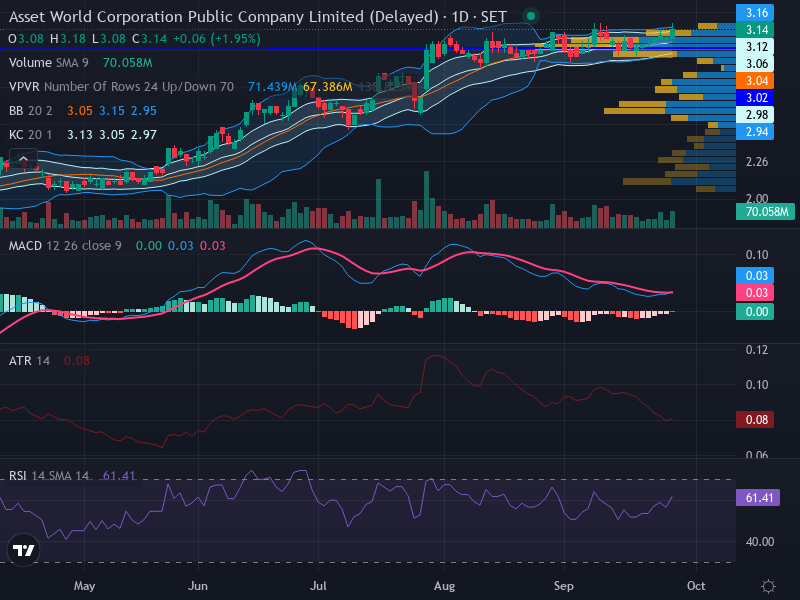
Task: Click the Aug label on time axis
Action: pos(444,586)
